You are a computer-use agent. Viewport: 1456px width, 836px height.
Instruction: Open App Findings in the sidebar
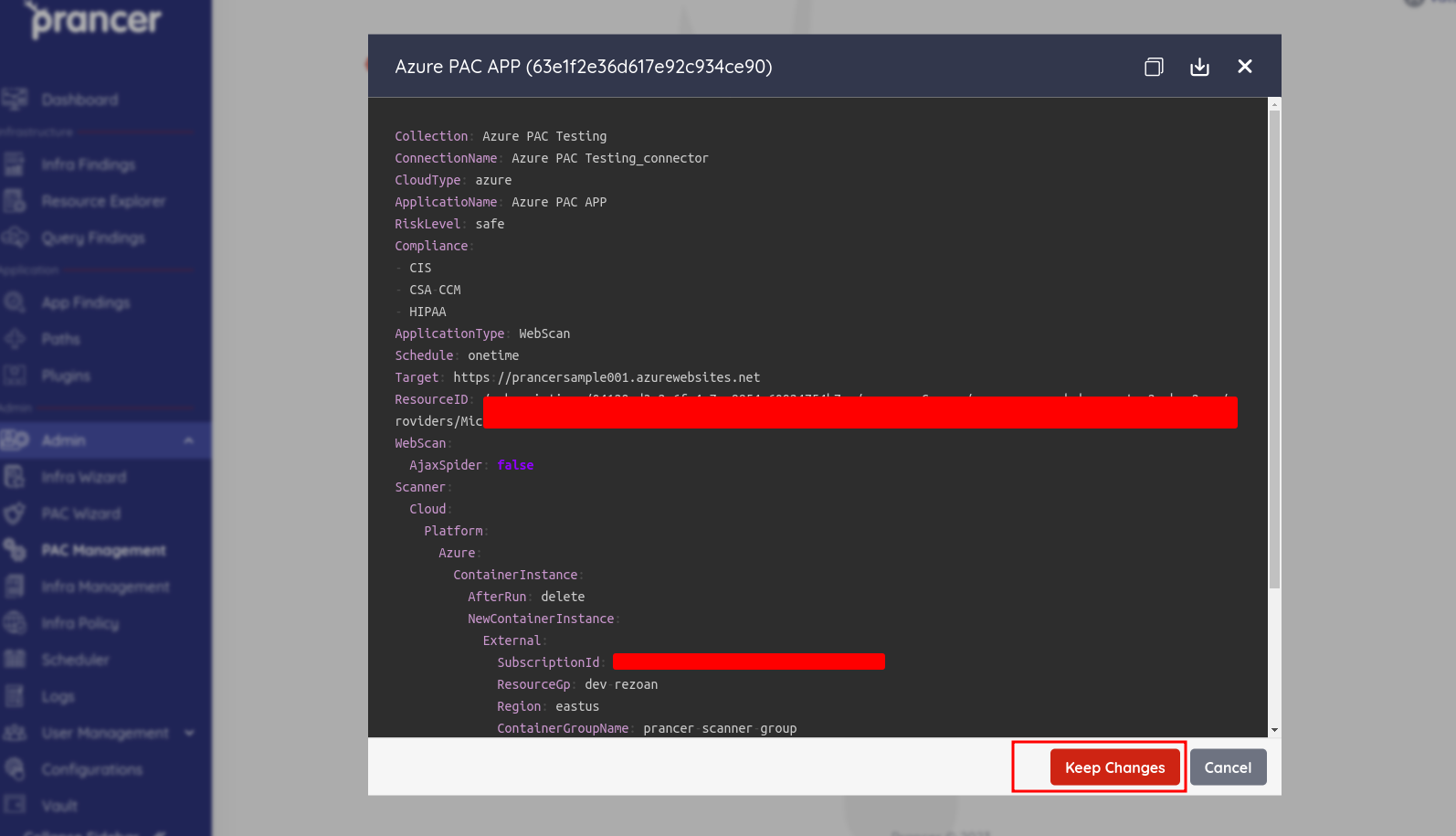86,302
